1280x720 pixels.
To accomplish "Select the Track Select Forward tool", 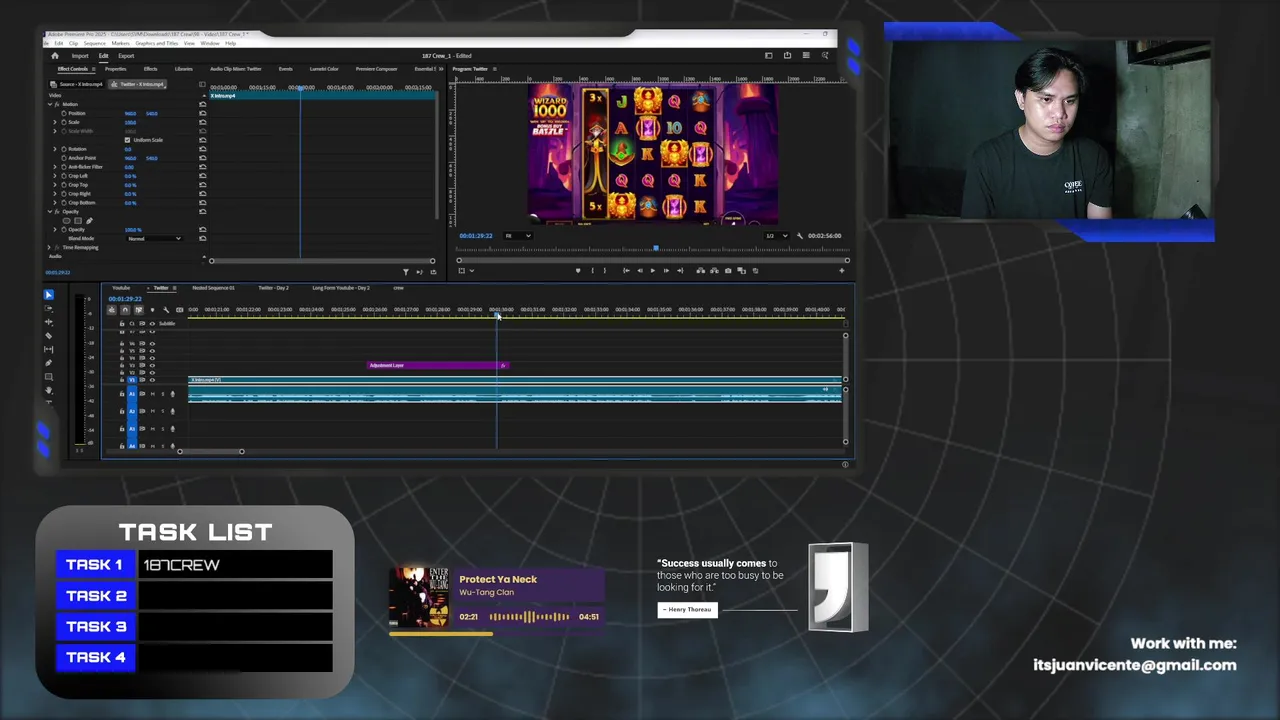I will (x=48, y=308).
